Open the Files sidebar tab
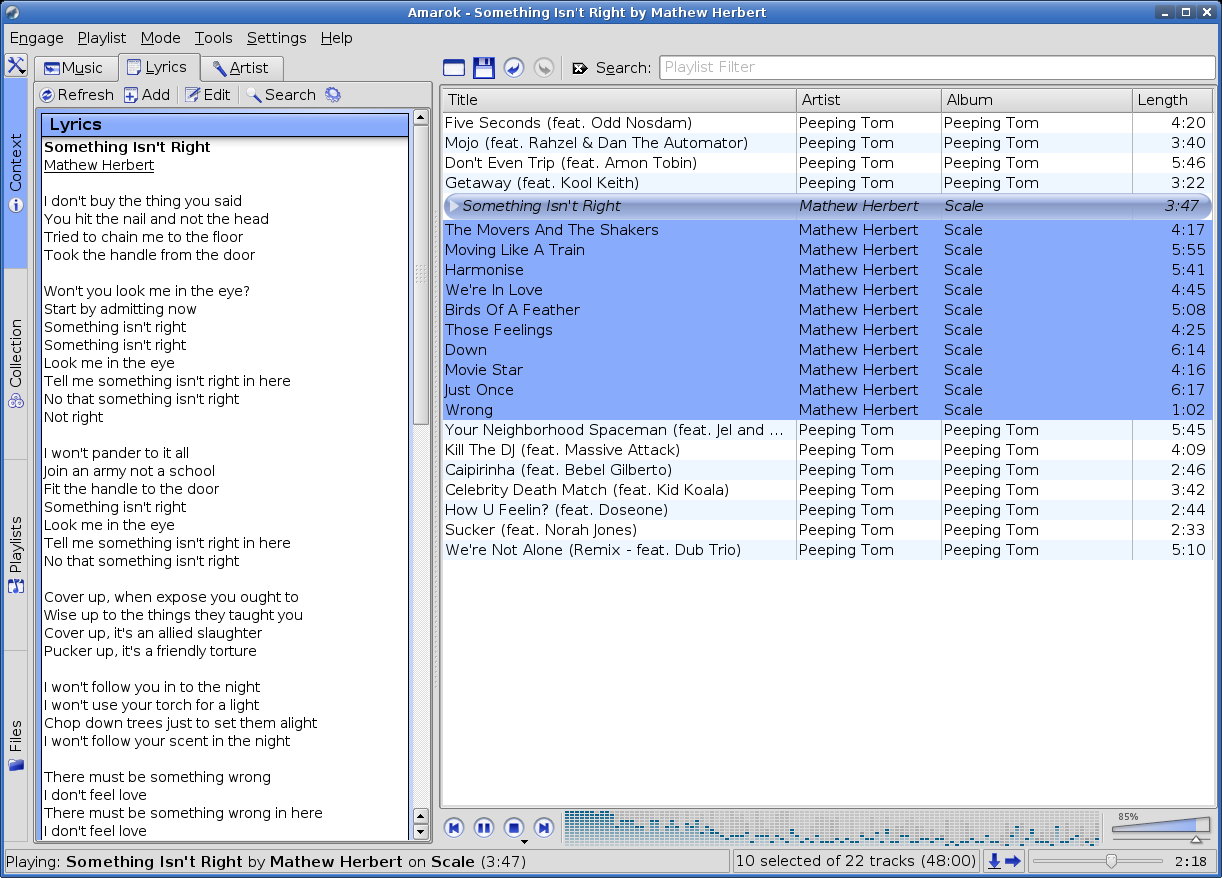This screenshot has width=1222, height=878. coord(15,745)
